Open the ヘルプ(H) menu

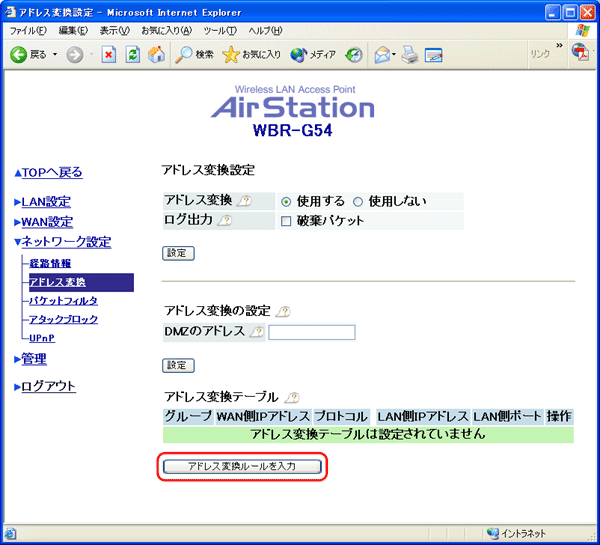tap(265, 31)
